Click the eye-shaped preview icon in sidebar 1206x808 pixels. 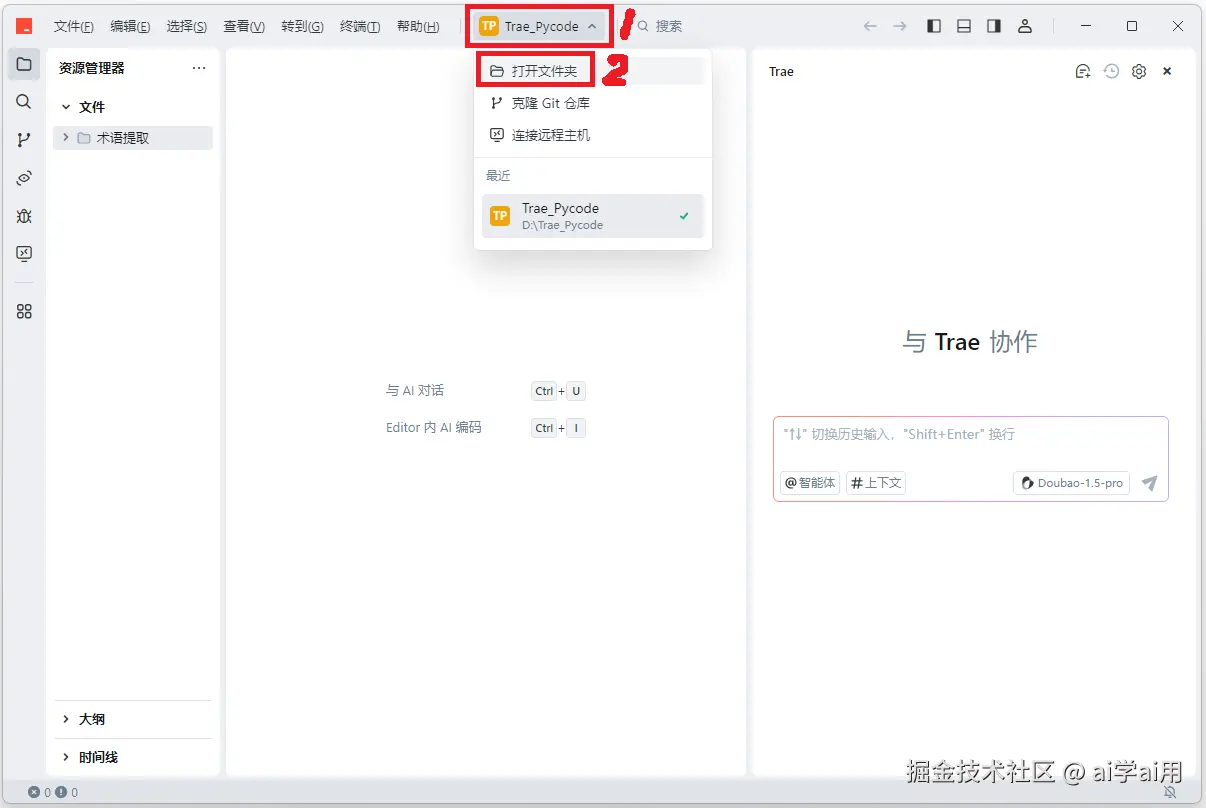[x=24, y=178]
